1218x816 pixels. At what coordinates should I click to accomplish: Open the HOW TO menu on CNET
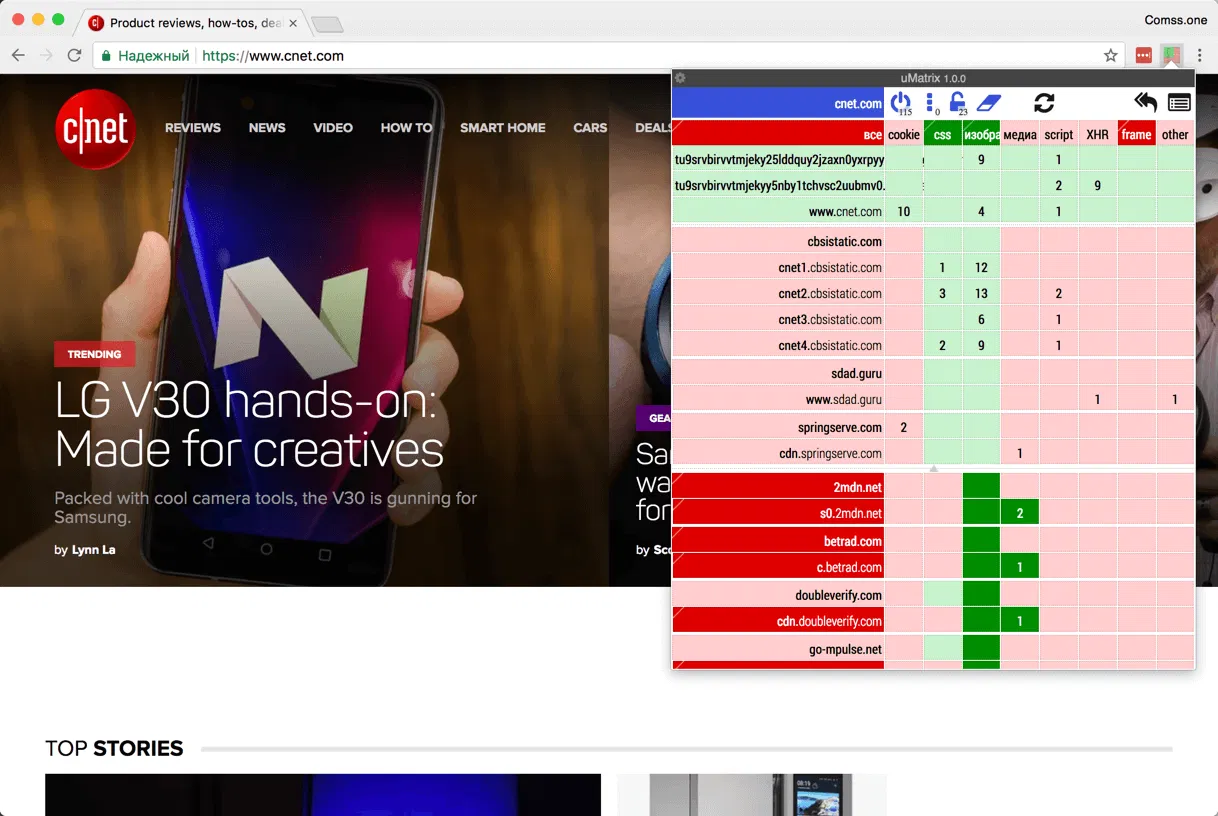pyautogui.click(x=406, y=127)
